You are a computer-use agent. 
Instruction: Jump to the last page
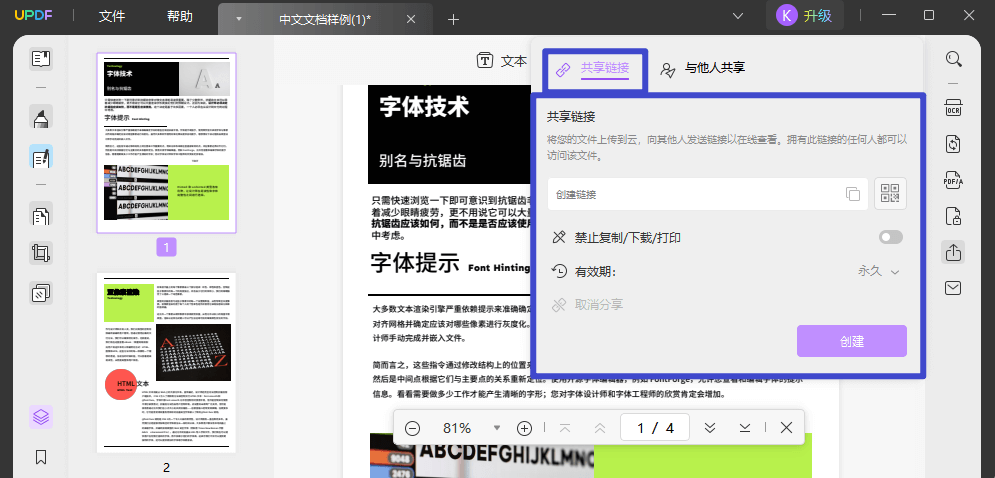(x=746, y=428)
